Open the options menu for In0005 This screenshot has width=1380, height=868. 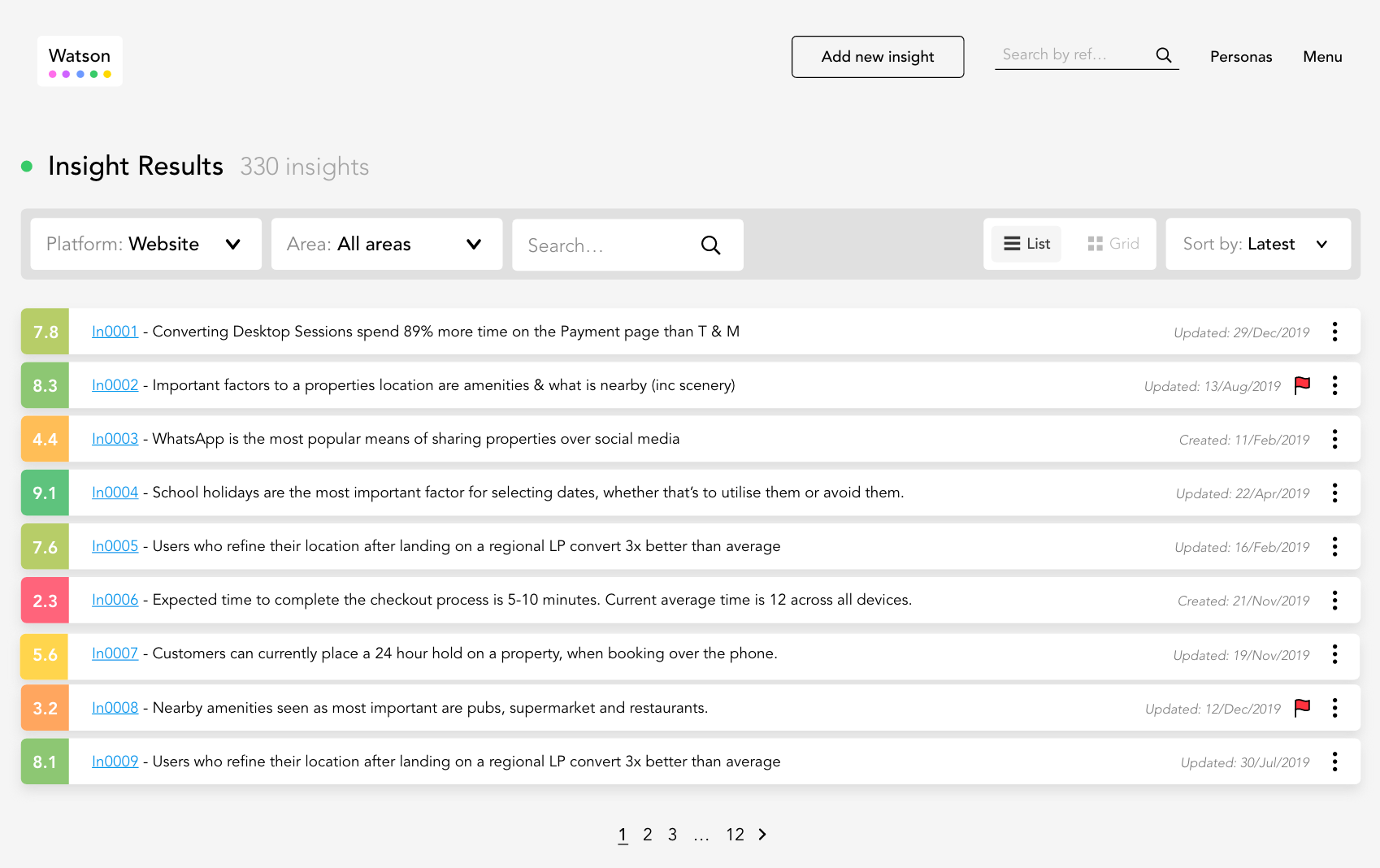[1334, 546]
